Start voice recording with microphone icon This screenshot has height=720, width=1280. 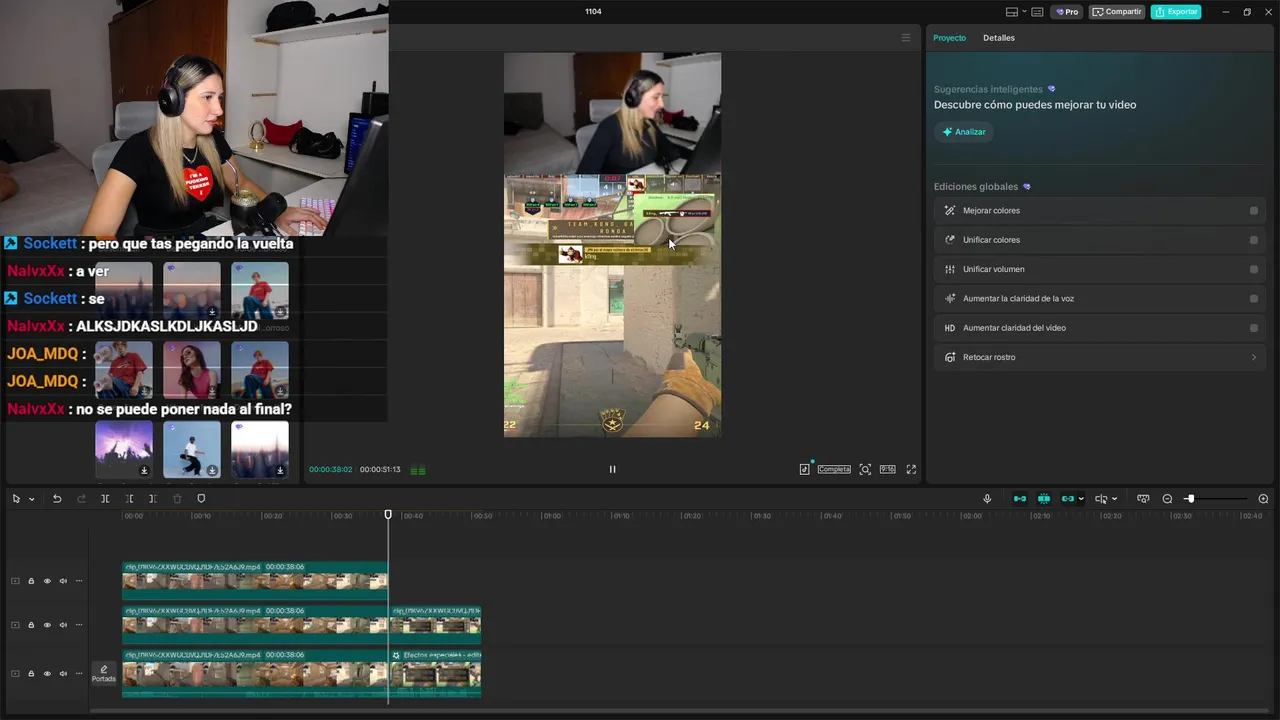coord(987,498)
